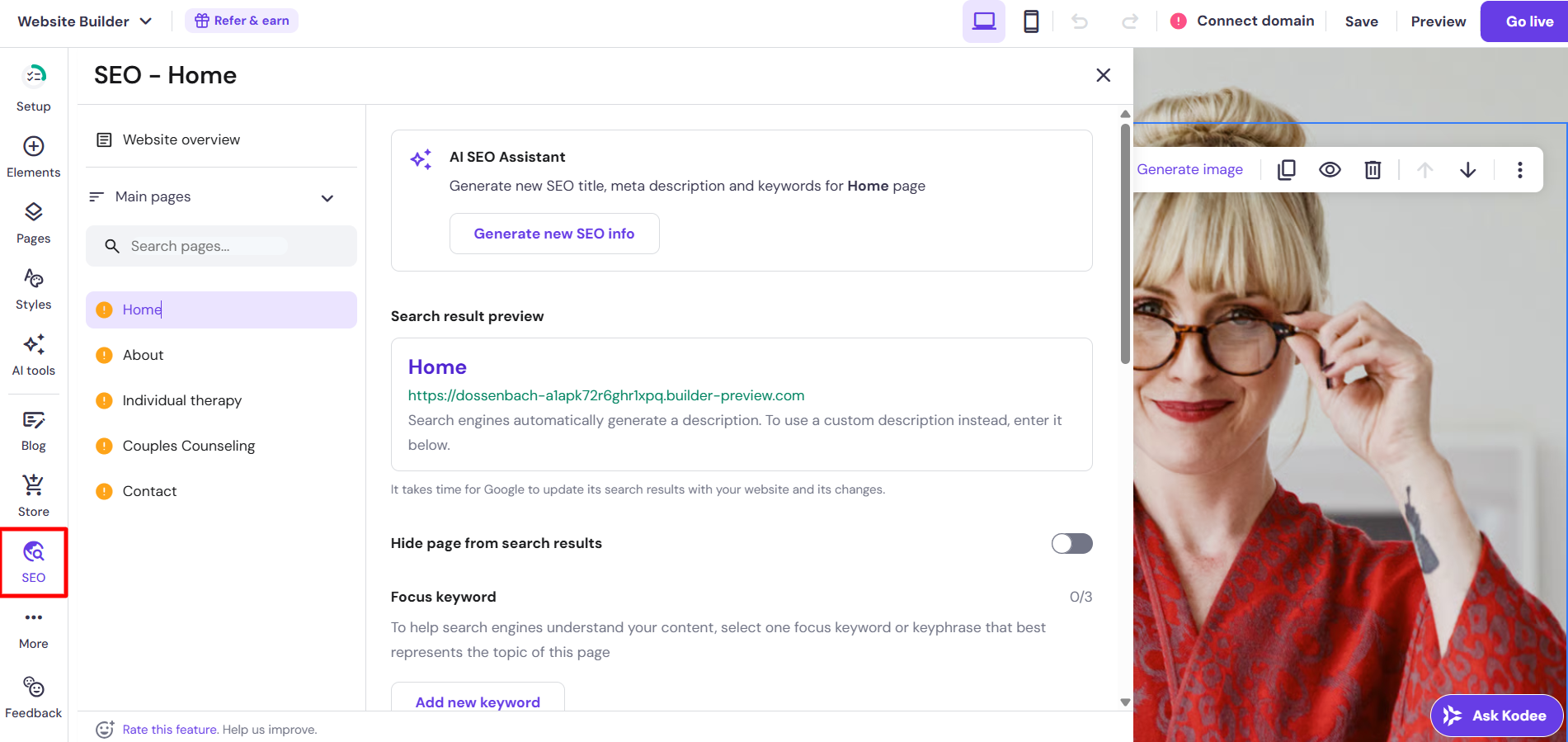Open the Blog panel

(x=33, y=430)
